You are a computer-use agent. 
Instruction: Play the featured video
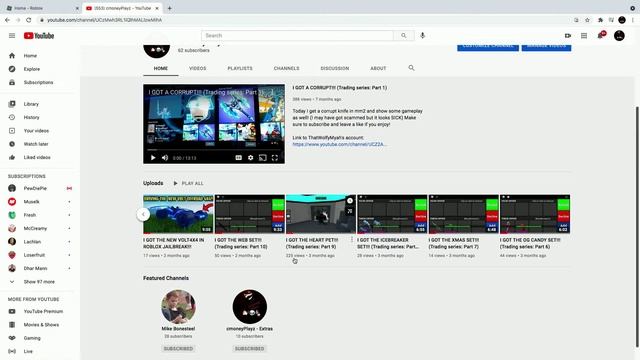coord(153,158)
